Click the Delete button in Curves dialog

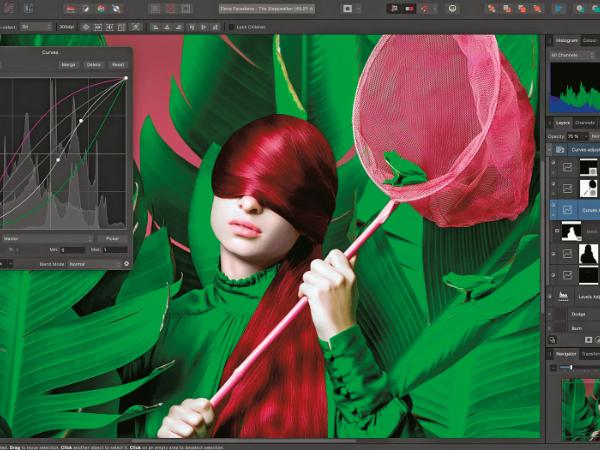pyautogui.click(x=93, y=64)
